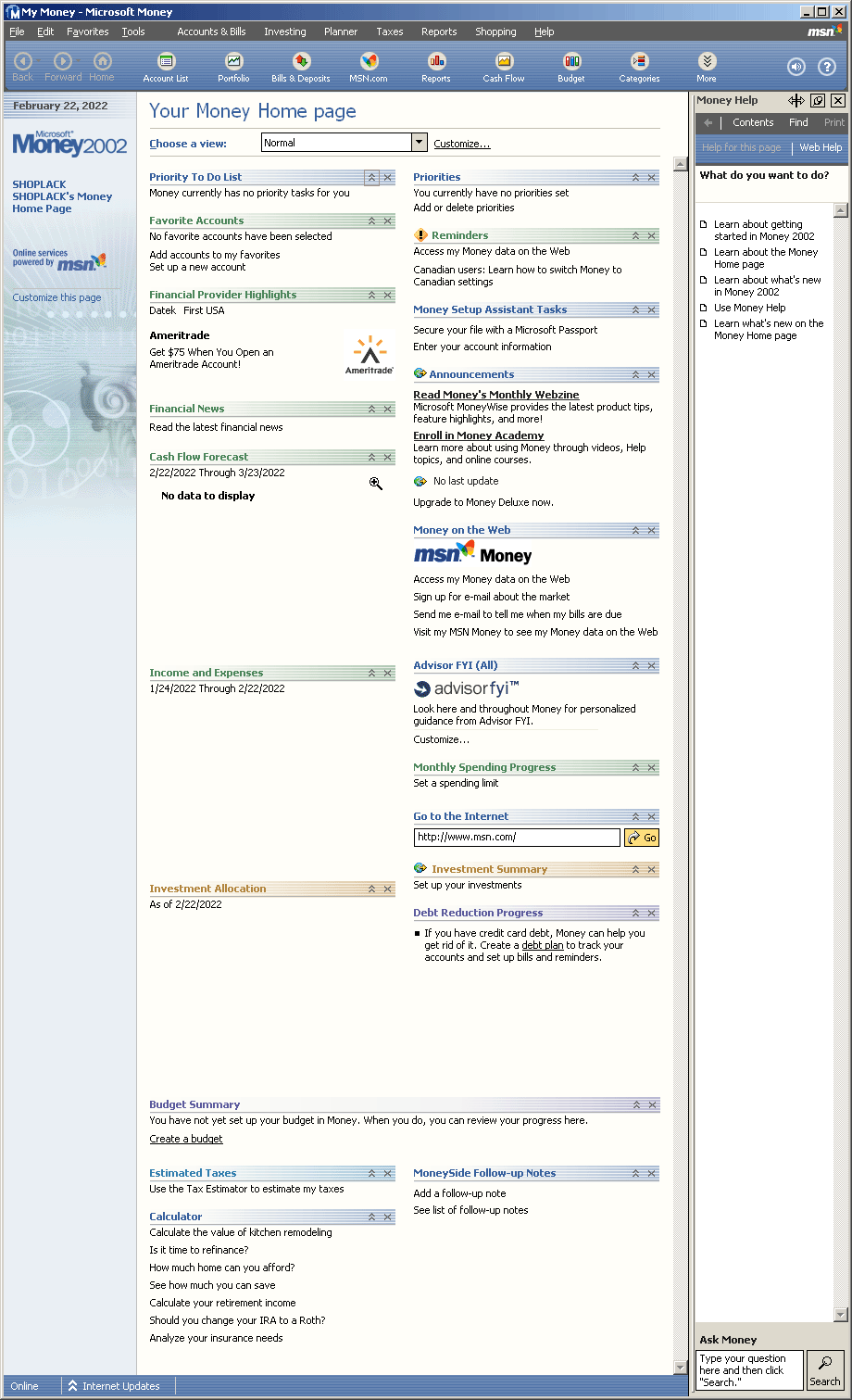The image size is (852, 1400).
Task: Click Use Money Help topic
Action: coord(749,308)
